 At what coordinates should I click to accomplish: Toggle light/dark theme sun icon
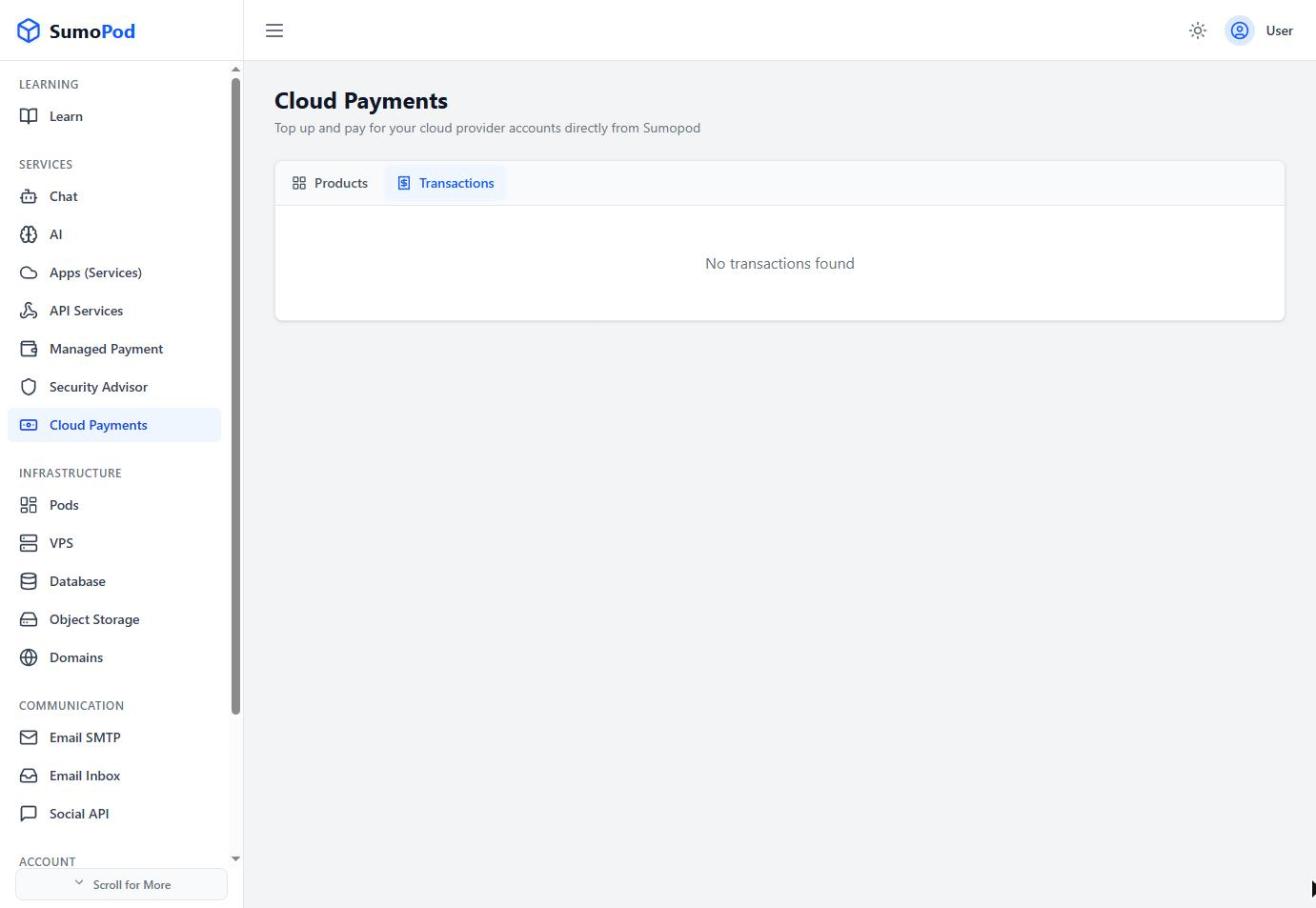(1197, 30)
